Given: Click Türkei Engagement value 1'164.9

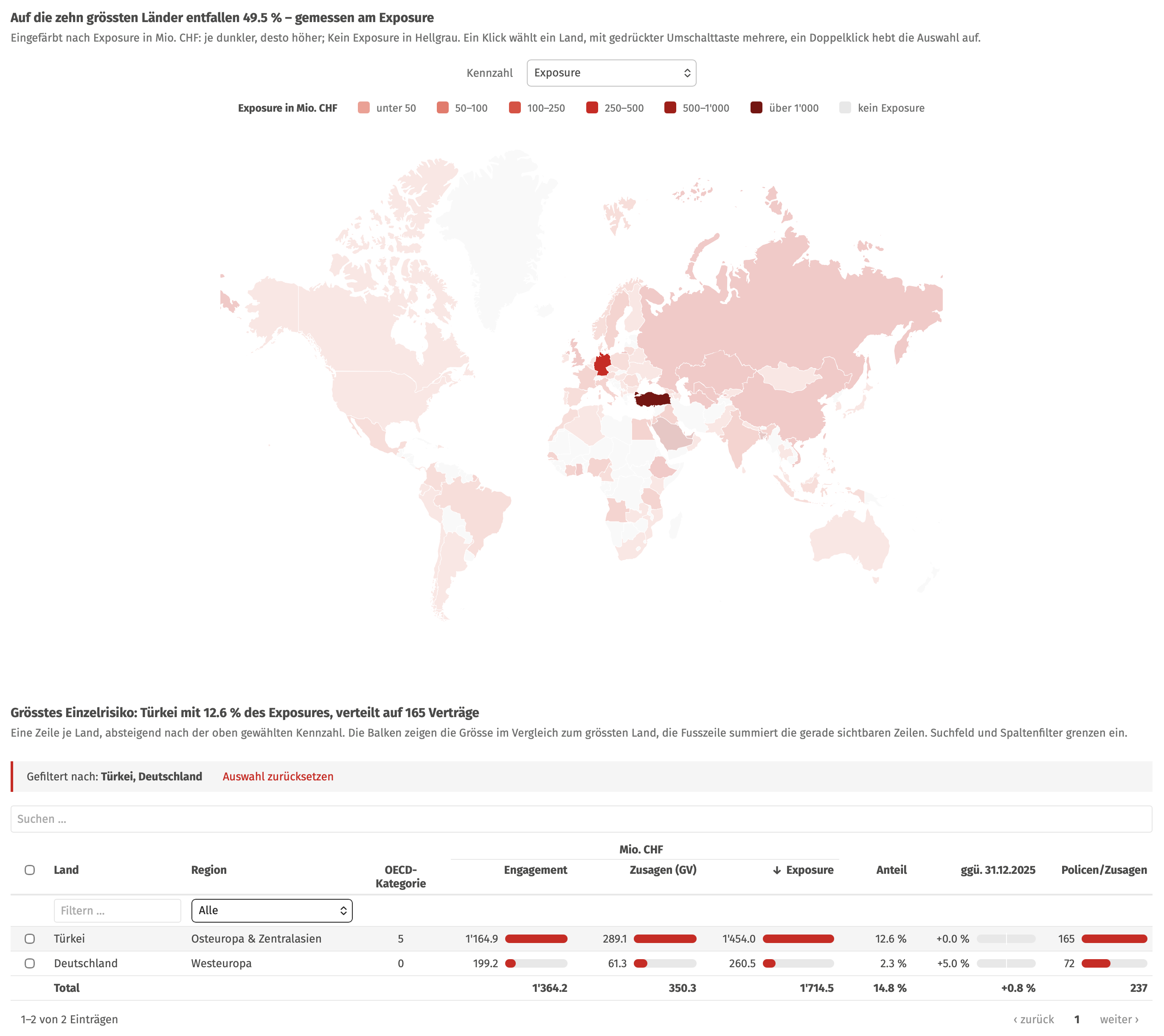Looking at the screenshot, I should click(481, 939).
